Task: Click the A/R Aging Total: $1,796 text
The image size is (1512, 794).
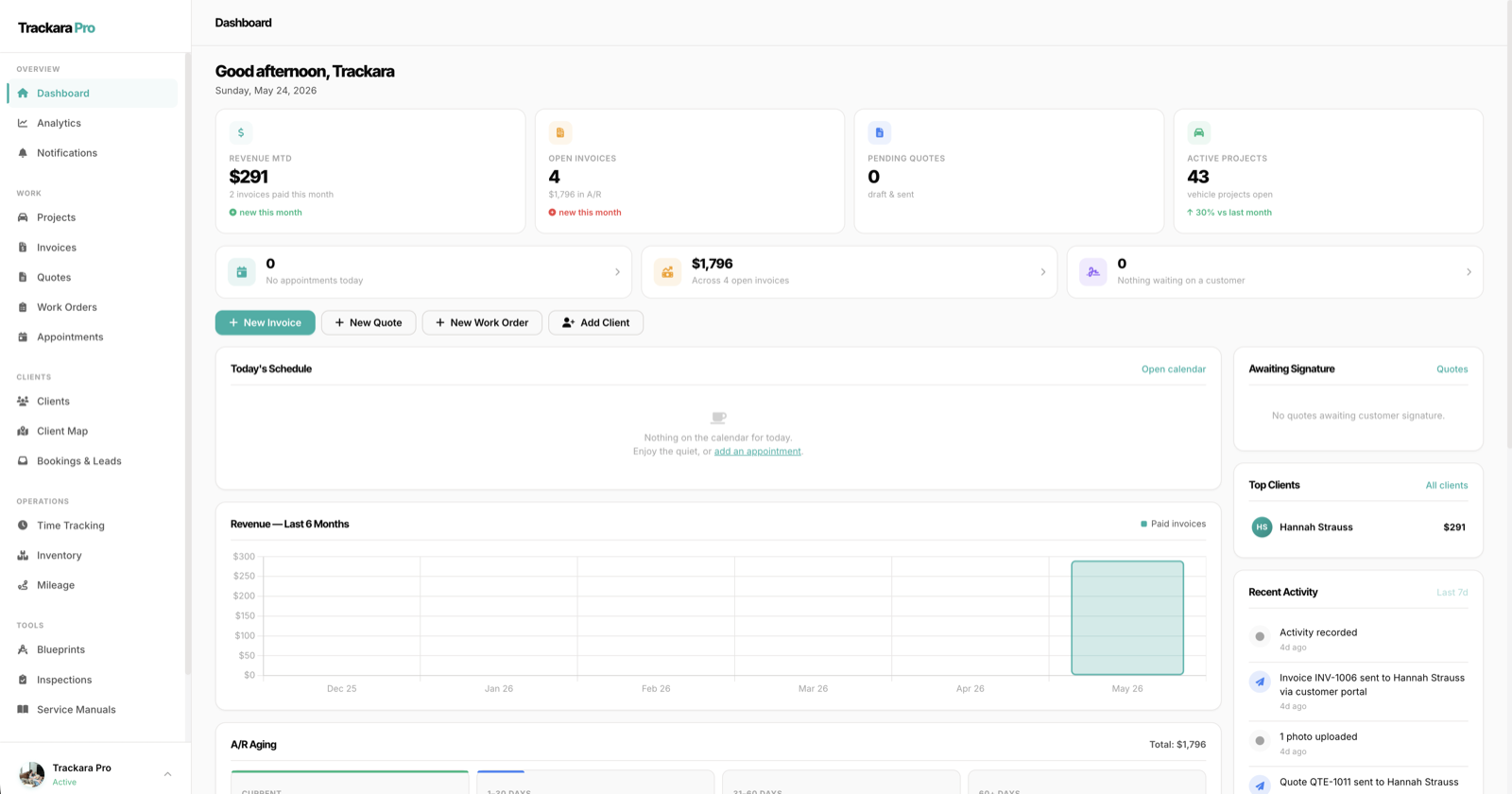Action: (x=1177, y=745)
